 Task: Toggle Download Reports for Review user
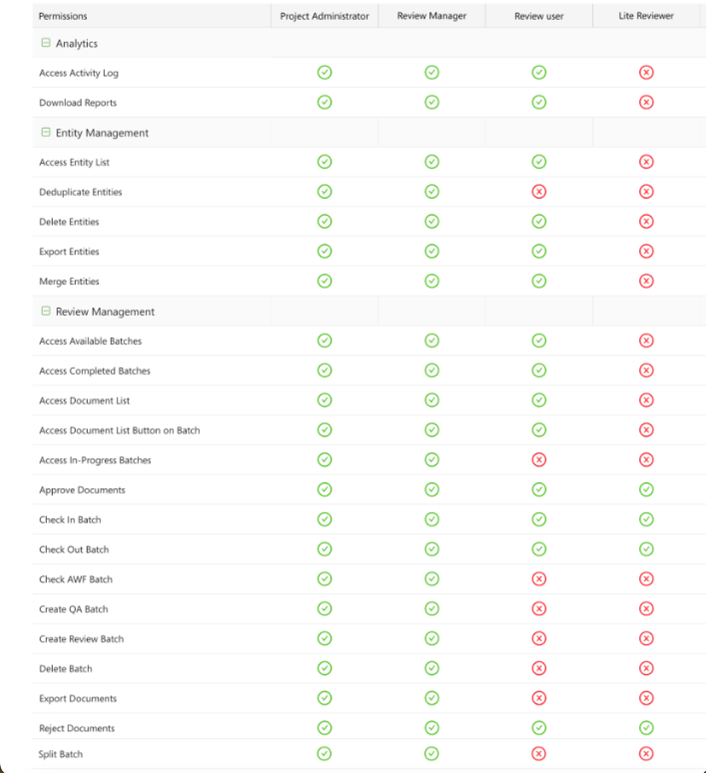[539, 102]
